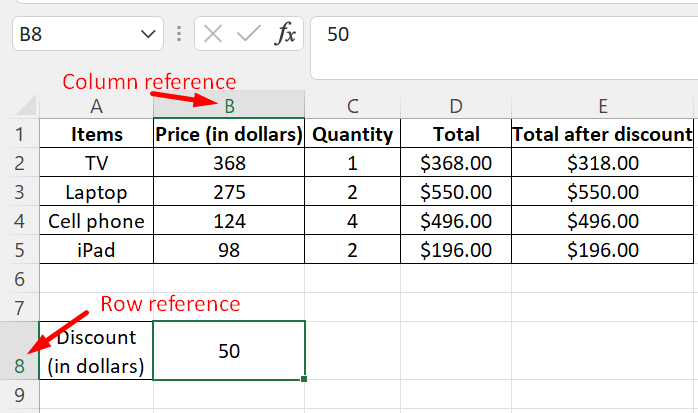Screen dimensions: 698x413
Task: Select column B header
Action: pos(229,106)
